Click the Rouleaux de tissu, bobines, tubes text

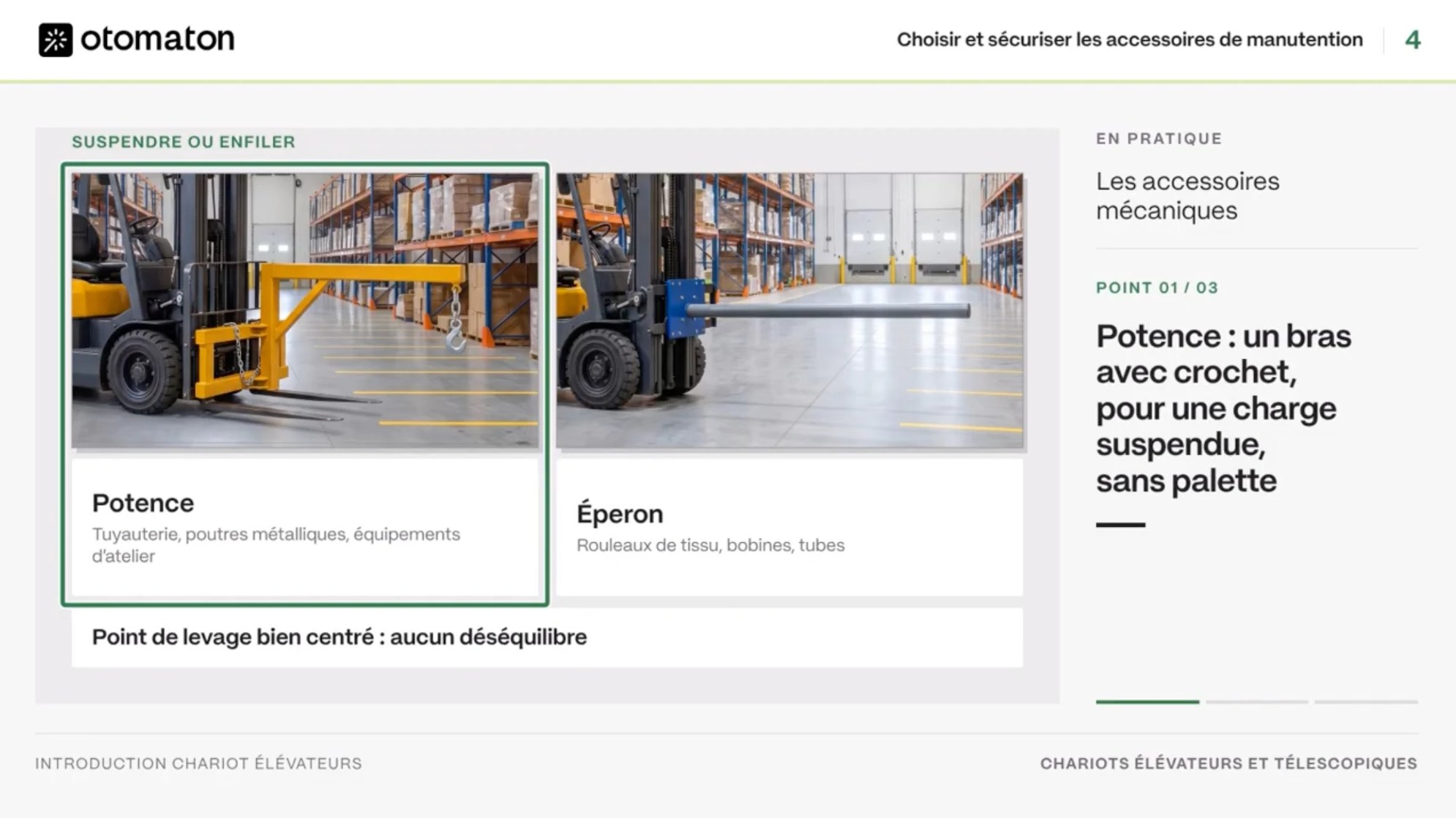coord(710,546)
